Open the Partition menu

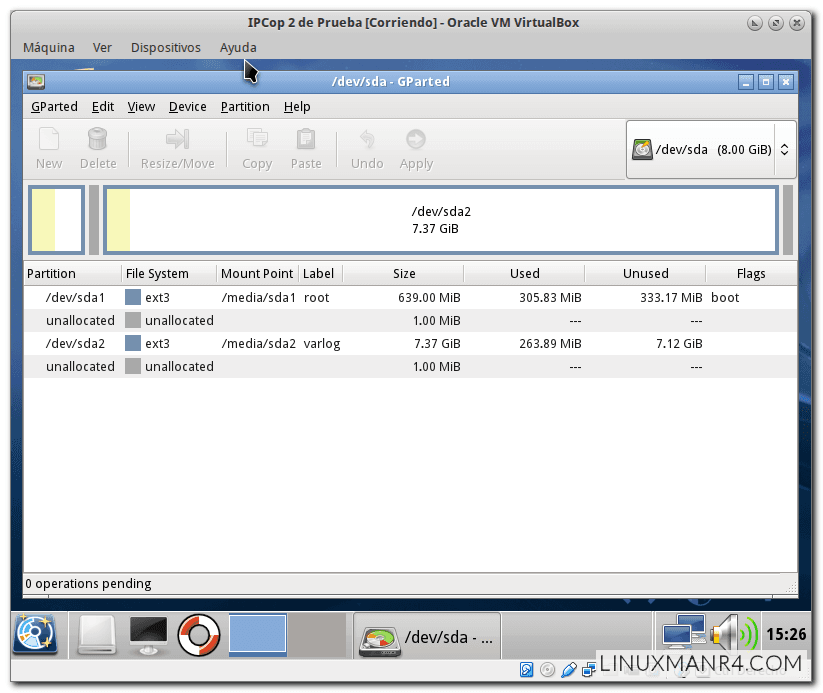pos(245,107)
